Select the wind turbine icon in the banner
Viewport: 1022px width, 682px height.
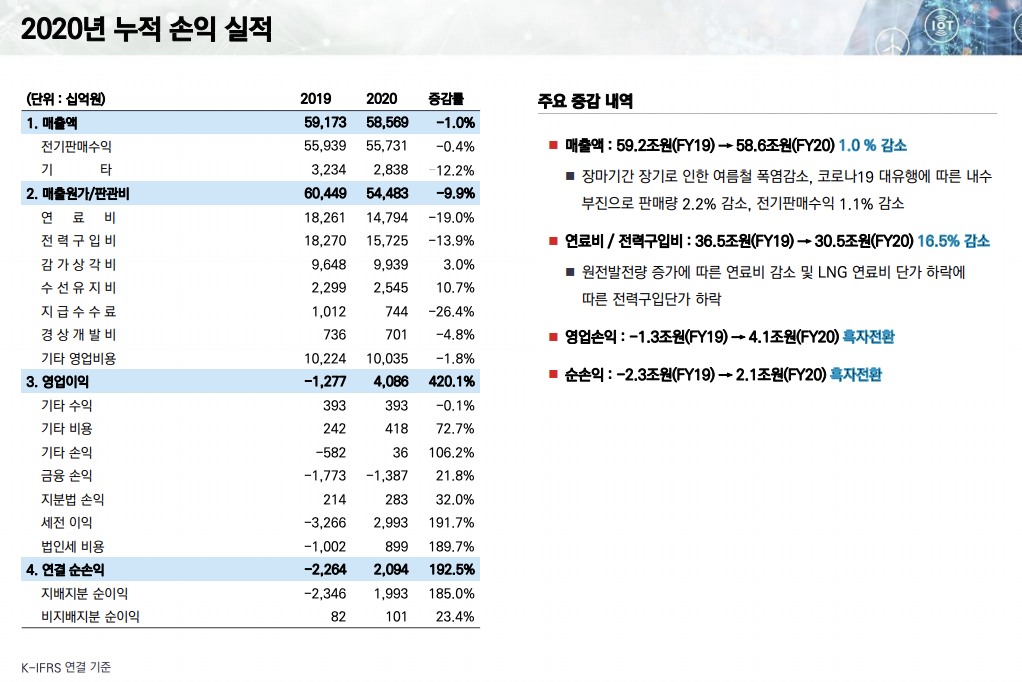tap(891, 43)
